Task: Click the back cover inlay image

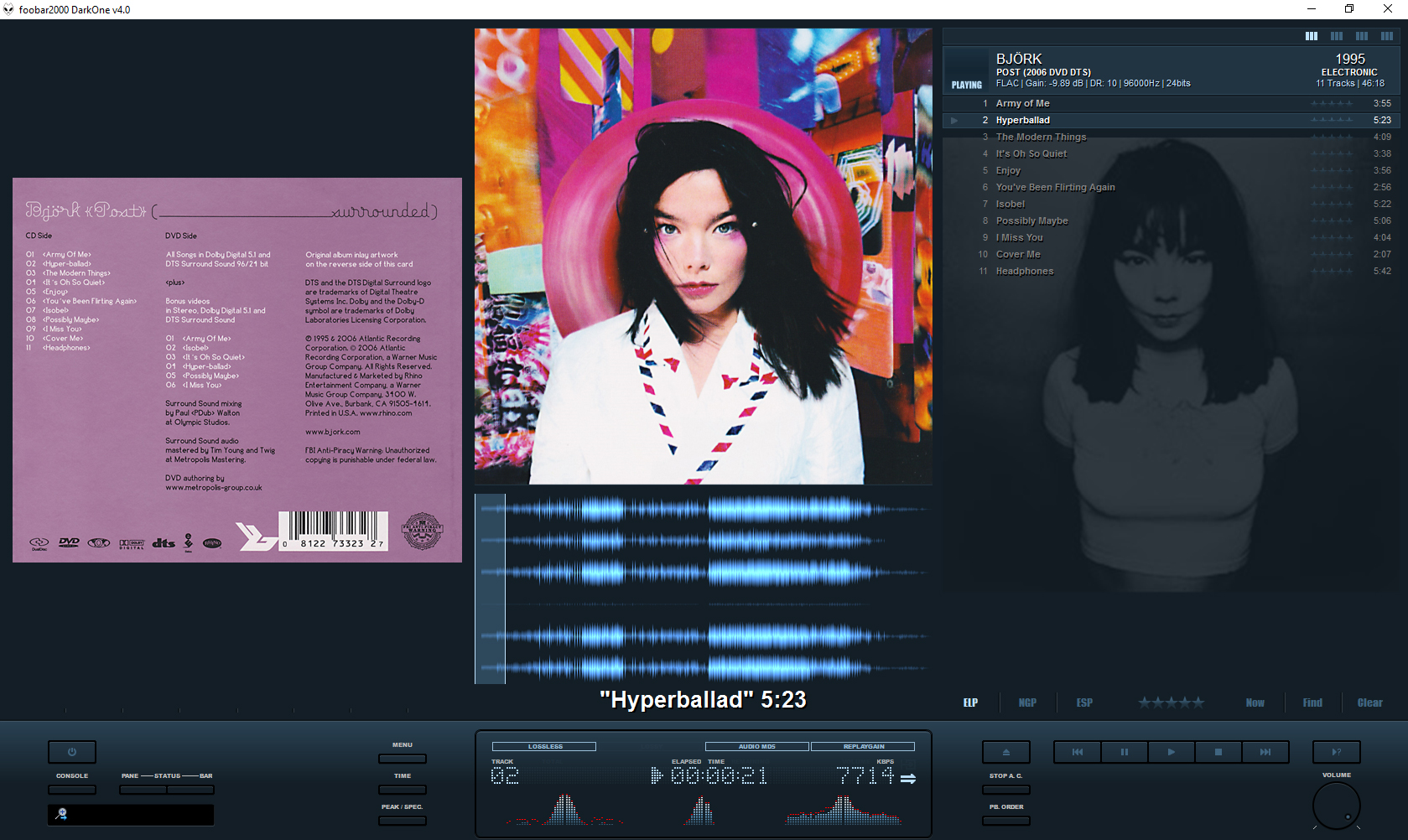Action: point(237,370)
